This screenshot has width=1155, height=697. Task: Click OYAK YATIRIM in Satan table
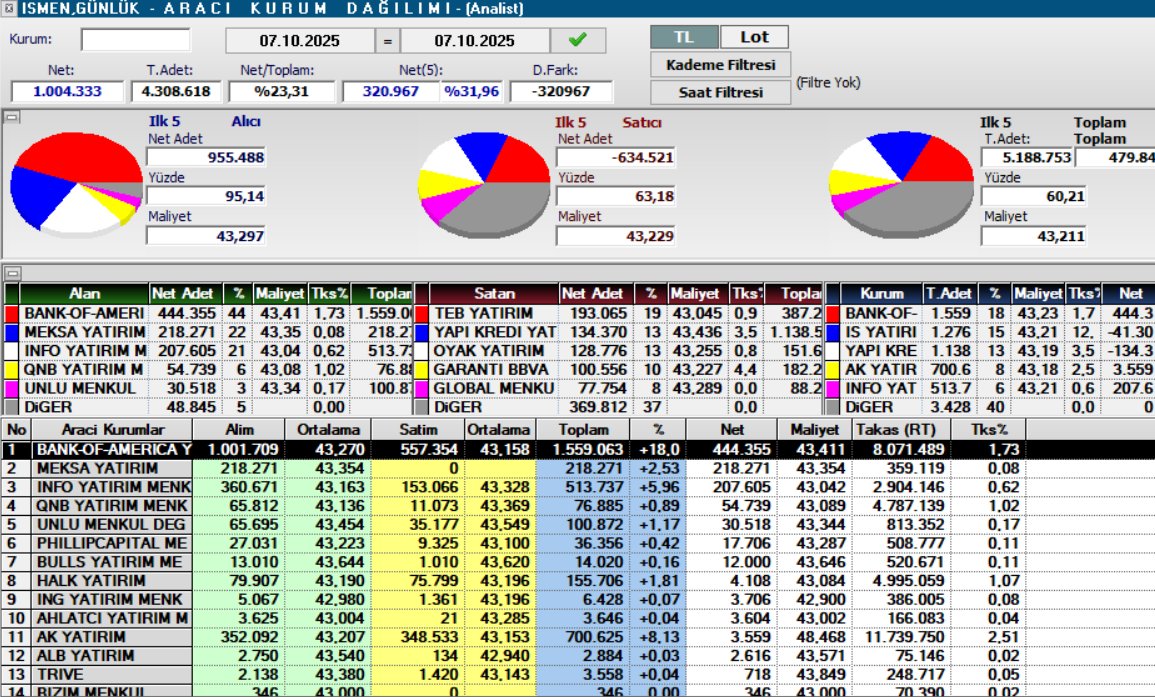(488, 351)
